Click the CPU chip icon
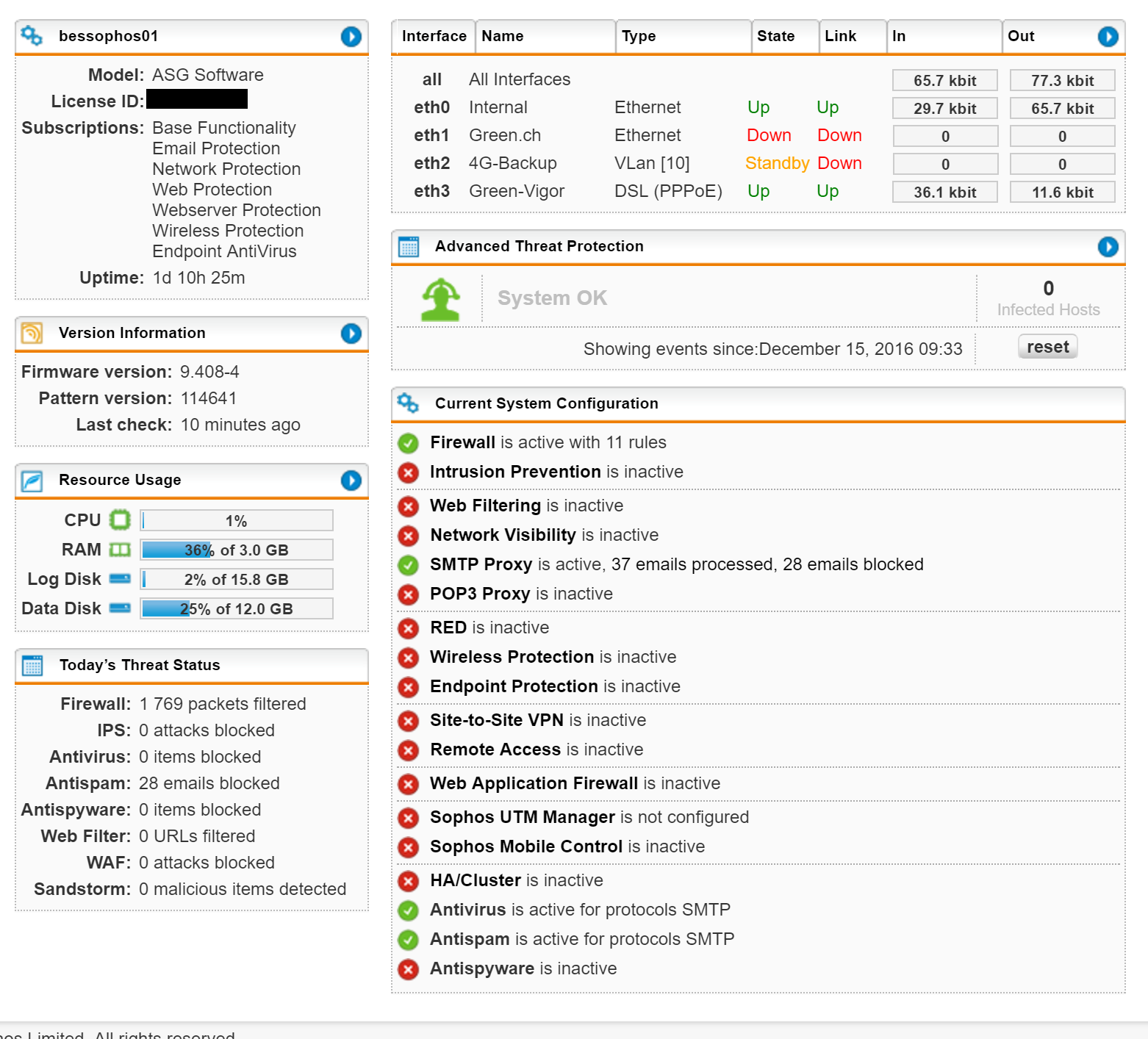This screenshot has width=1148, height=1039. 120,520
